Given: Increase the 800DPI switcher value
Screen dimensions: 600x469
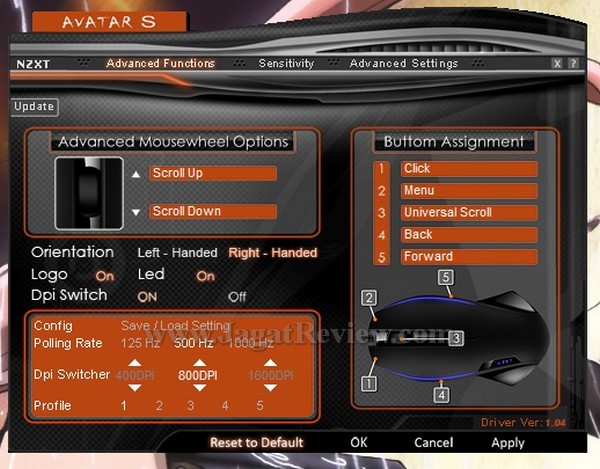Looking at the screenshot, I should (199, 363).
